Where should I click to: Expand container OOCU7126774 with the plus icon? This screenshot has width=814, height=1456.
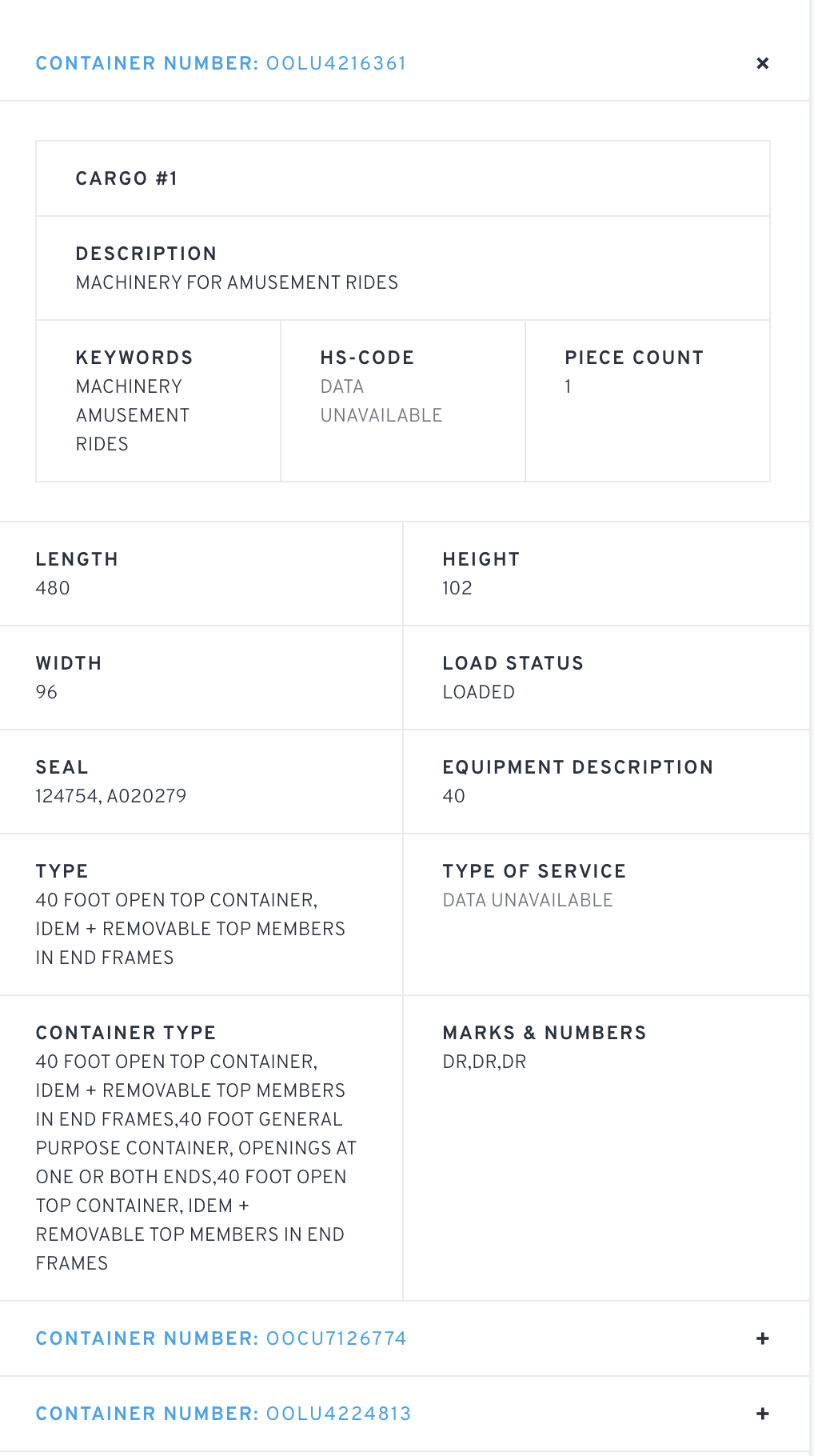[763, 1338]
